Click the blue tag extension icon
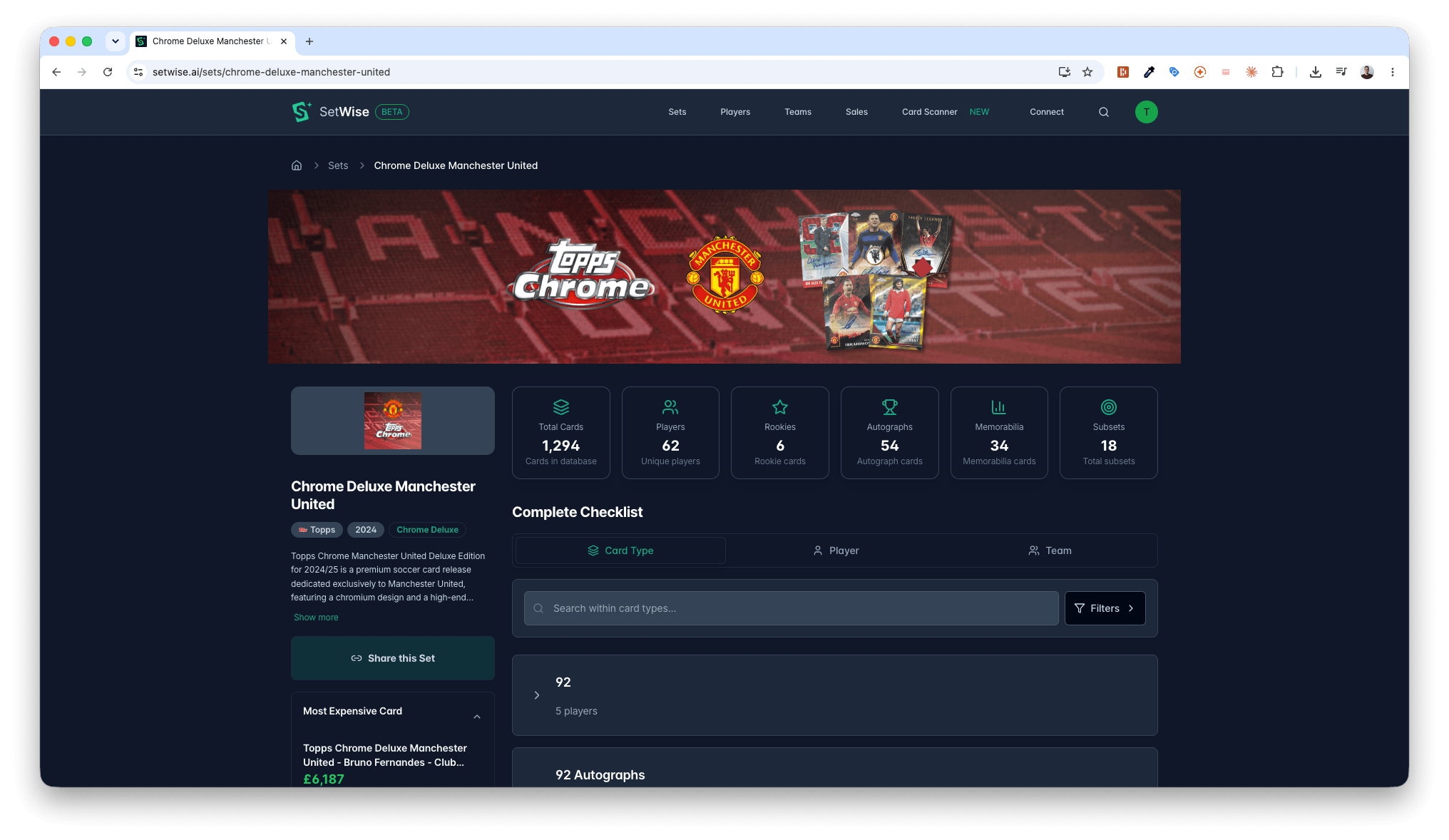The height and width of the screenshot is (840, 1449). tap(1174, 72)
